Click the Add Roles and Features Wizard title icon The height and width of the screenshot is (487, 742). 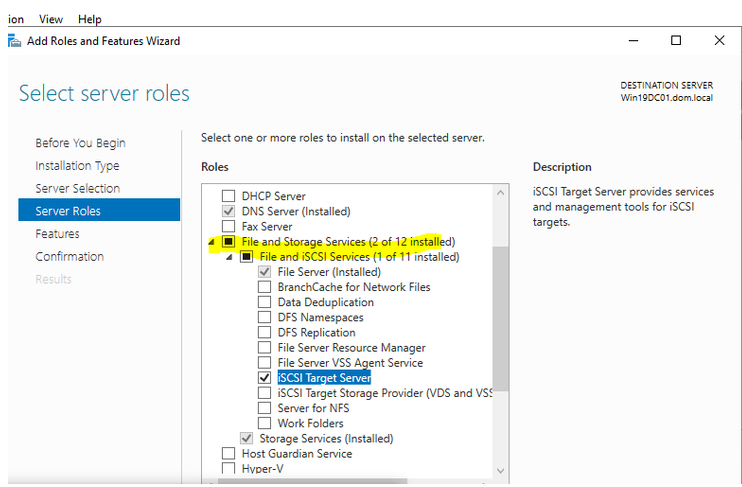(13, 41)
